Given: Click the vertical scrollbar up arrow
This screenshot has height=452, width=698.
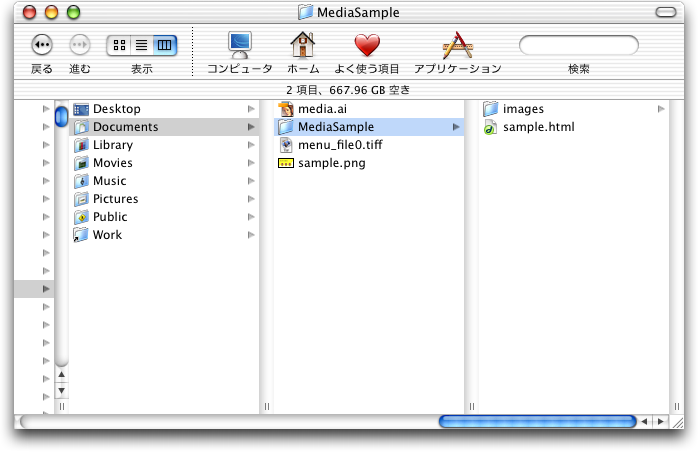Looking at the screenshot, I should click(x=61, y=375).
